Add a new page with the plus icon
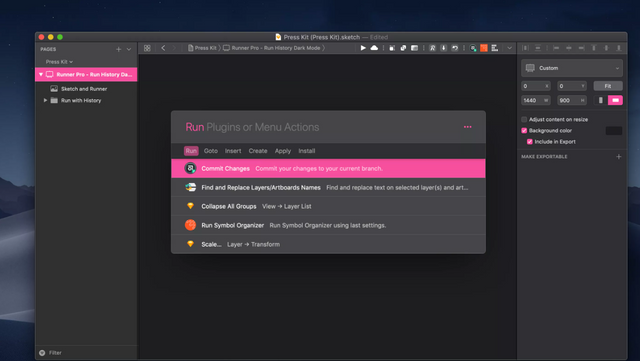 coord(118,49)
